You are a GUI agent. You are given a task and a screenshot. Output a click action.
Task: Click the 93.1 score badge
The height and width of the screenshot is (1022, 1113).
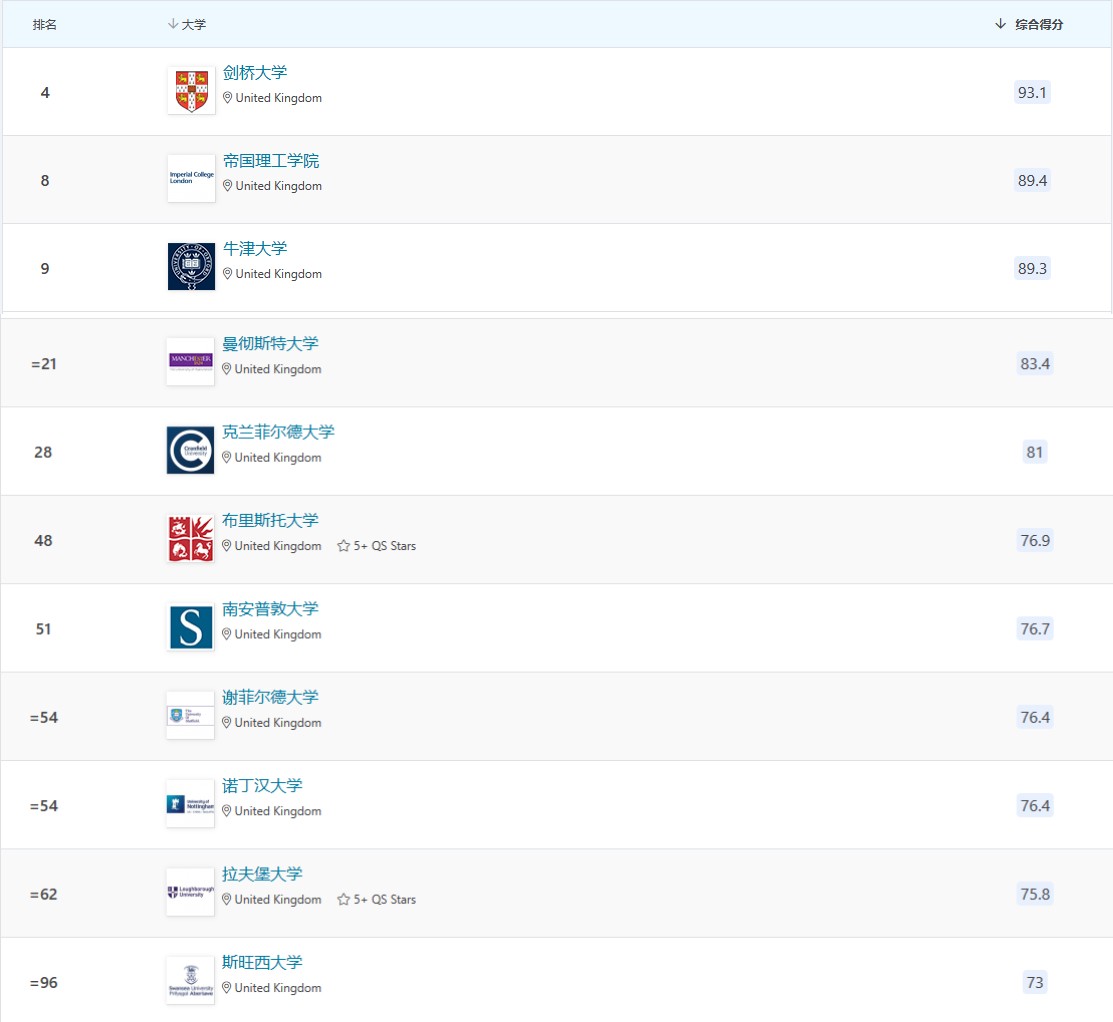(x=1032, y=93)
